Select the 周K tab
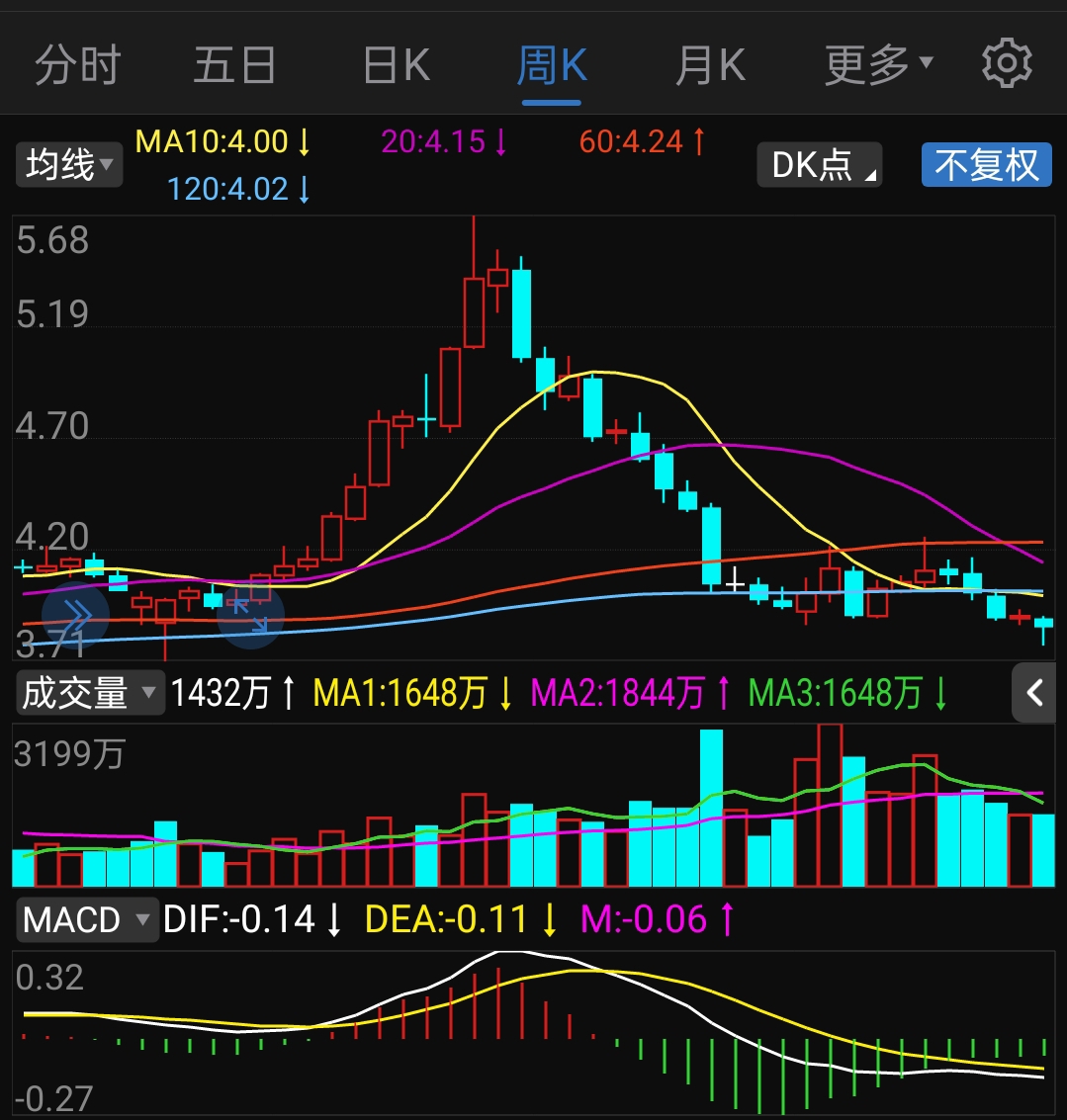This screenshot has height=1120, width=1067. coord(552,65)
